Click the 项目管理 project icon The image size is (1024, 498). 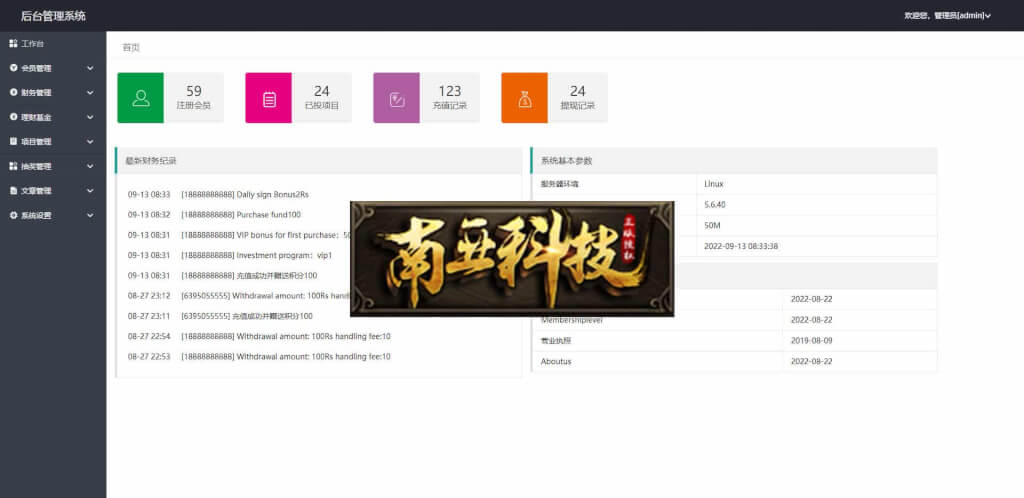13,142
